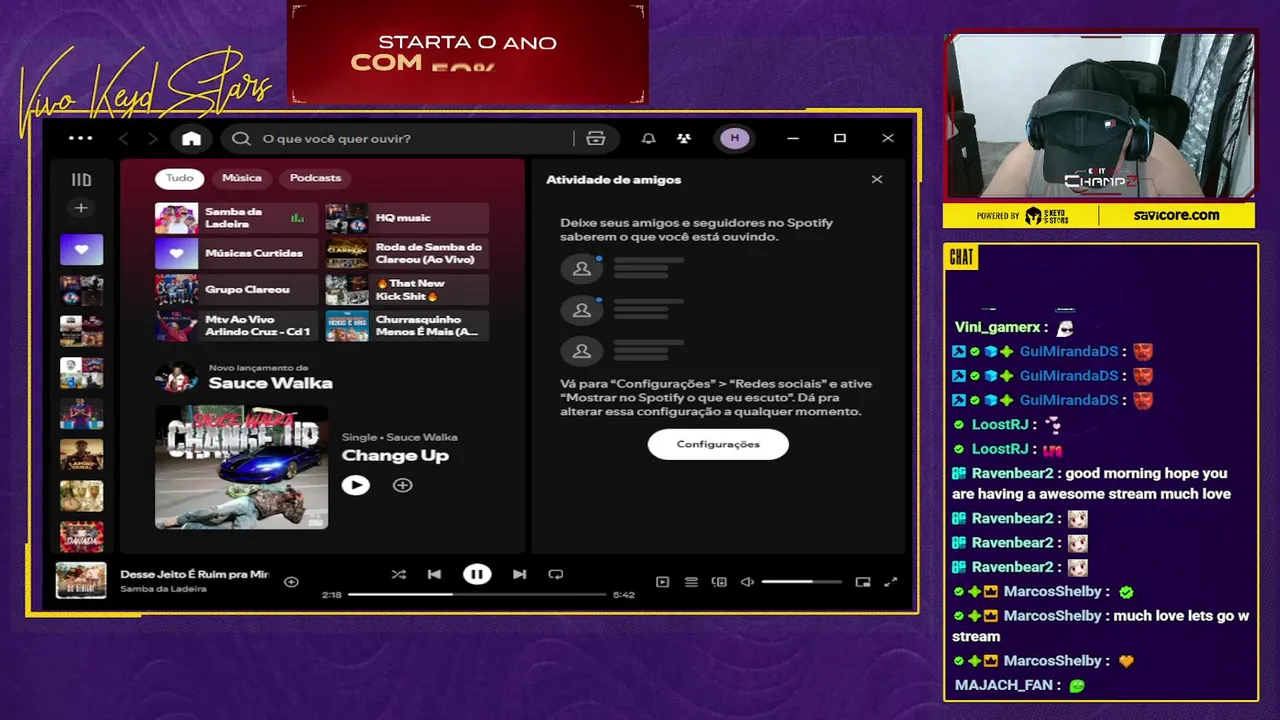Toggle shuffle playback
Viewport: 1280px width, 720px height.
click(x=398, y=575)
